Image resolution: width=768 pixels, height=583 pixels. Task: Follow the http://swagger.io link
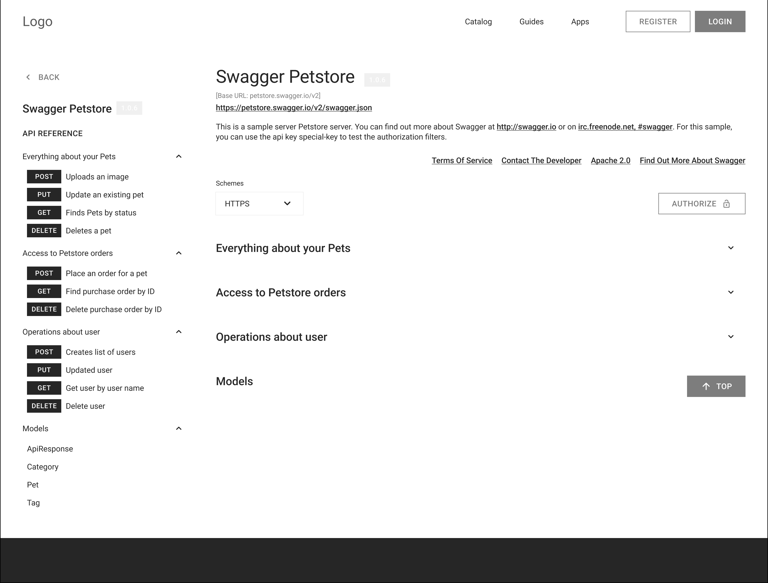click(526, 127)
